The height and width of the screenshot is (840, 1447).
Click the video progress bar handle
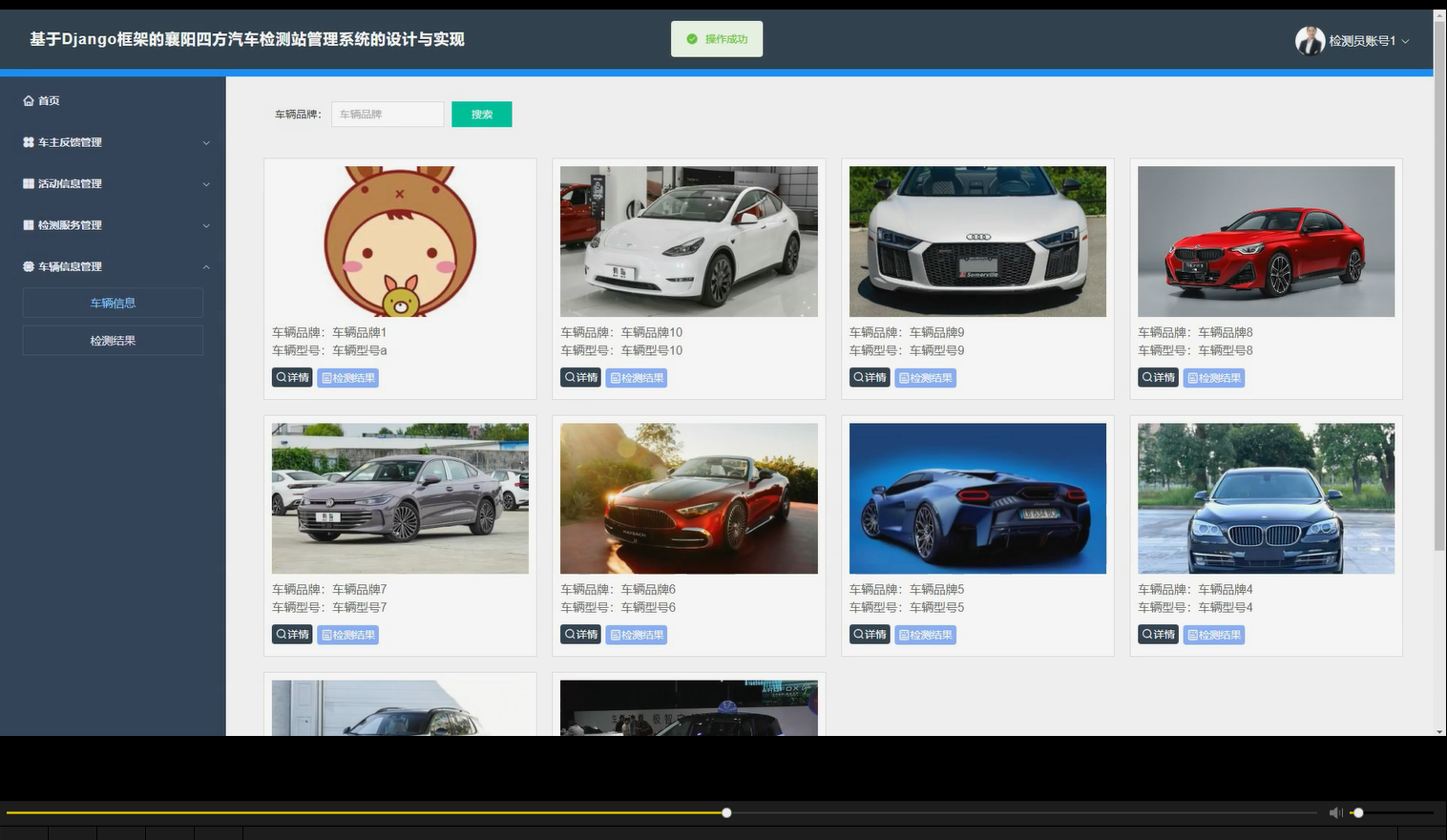click(x=726, y=812)
